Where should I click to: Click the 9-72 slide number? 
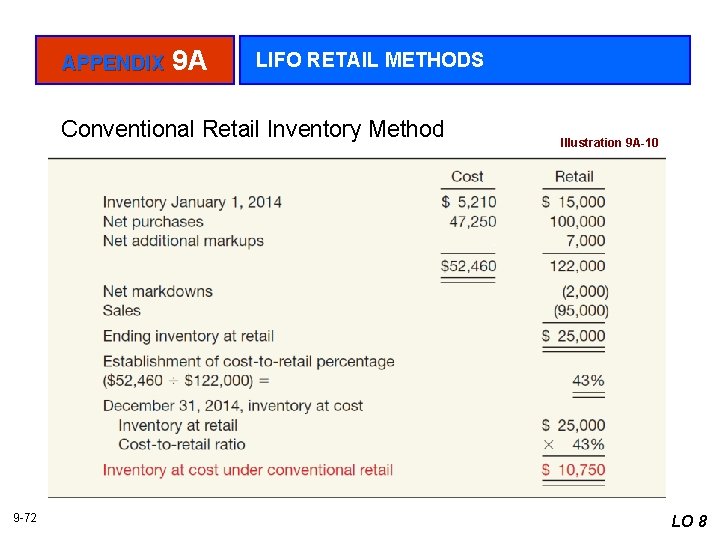click(x=25, y=517)
